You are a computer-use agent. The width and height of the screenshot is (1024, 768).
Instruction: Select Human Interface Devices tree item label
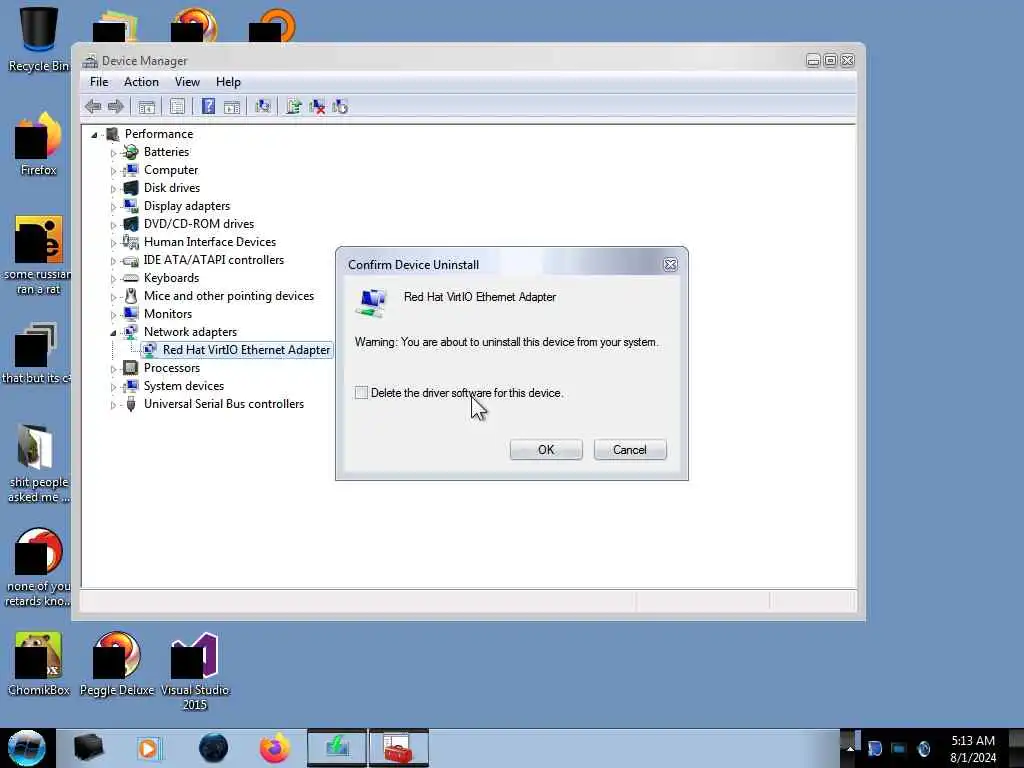click(210, 242)
